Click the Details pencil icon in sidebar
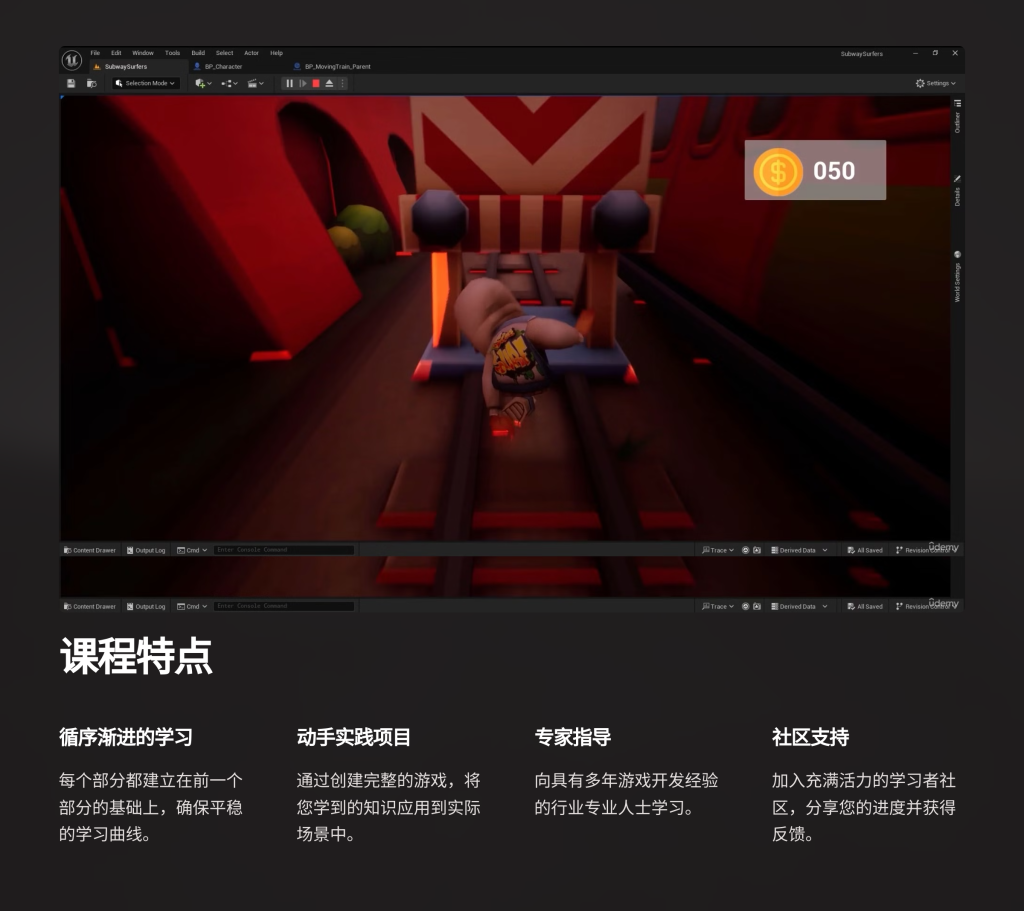 click(x=957, y=178)
